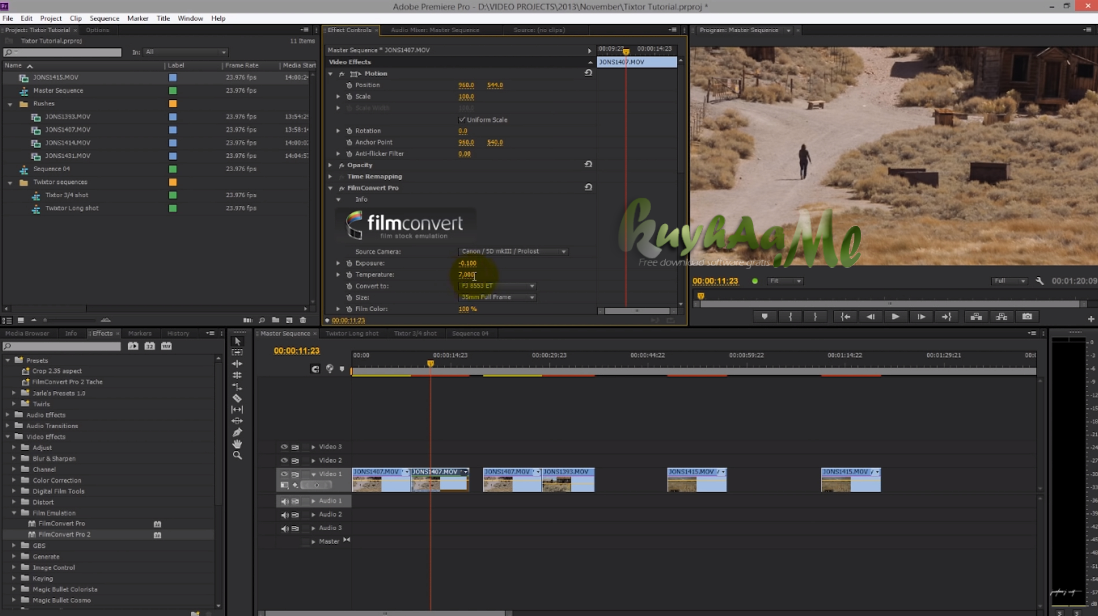Image resolution: width=1098 pixels, height=616 pixels.
Task: Toggle snap in timeline header
Action: click(315, 369)
